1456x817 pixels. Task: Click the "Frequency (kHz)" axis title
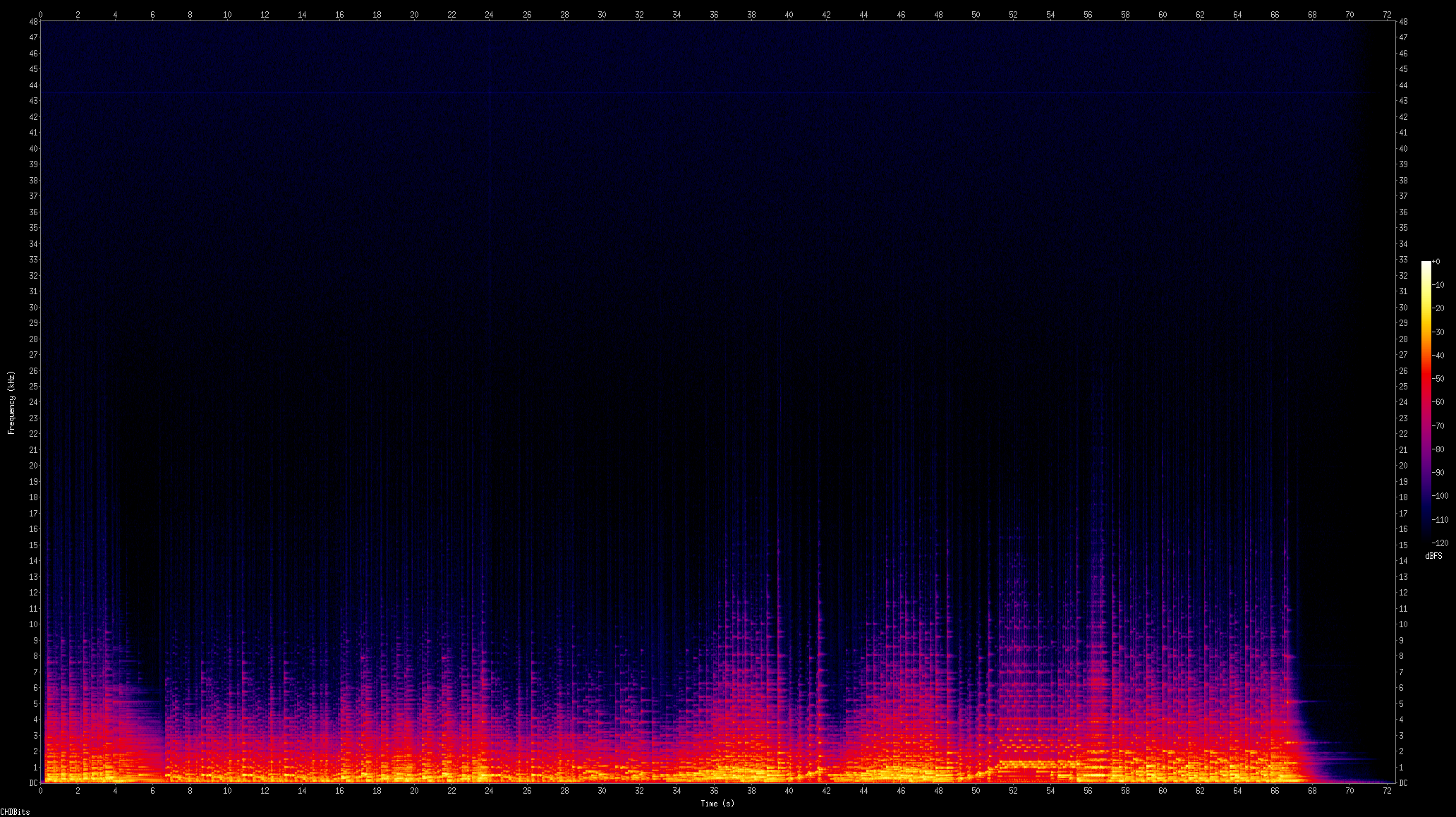click(x=11, y=402)
